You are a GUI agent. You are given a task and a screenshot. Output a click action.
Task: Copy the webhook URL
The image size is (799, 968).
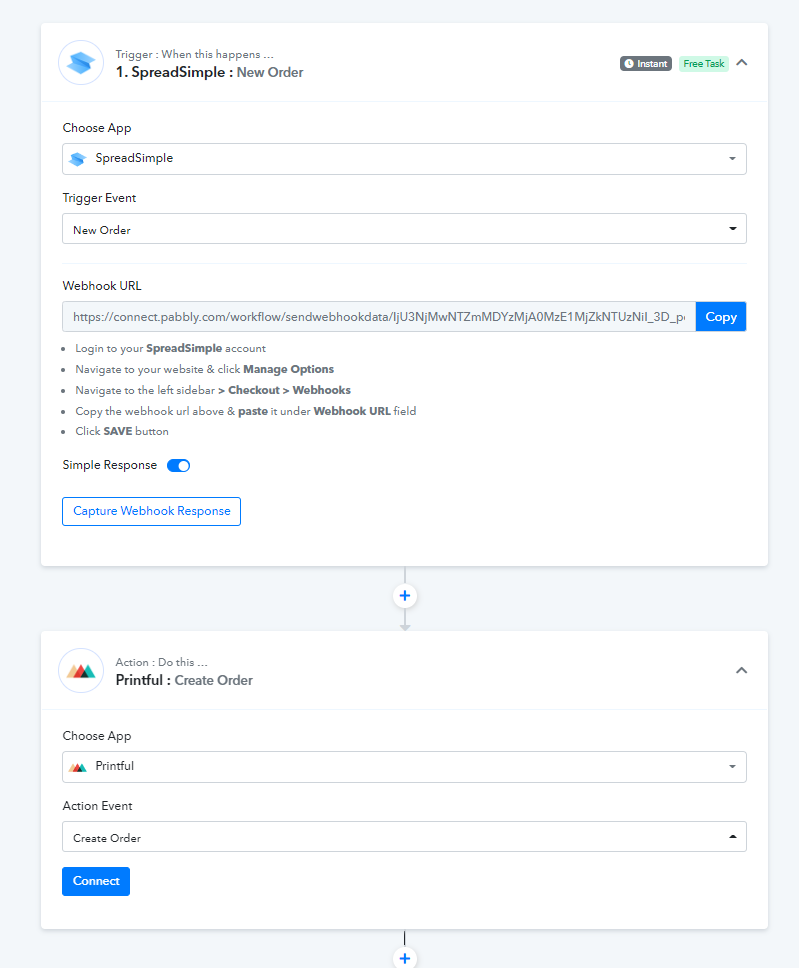click(x=721, y=317)
